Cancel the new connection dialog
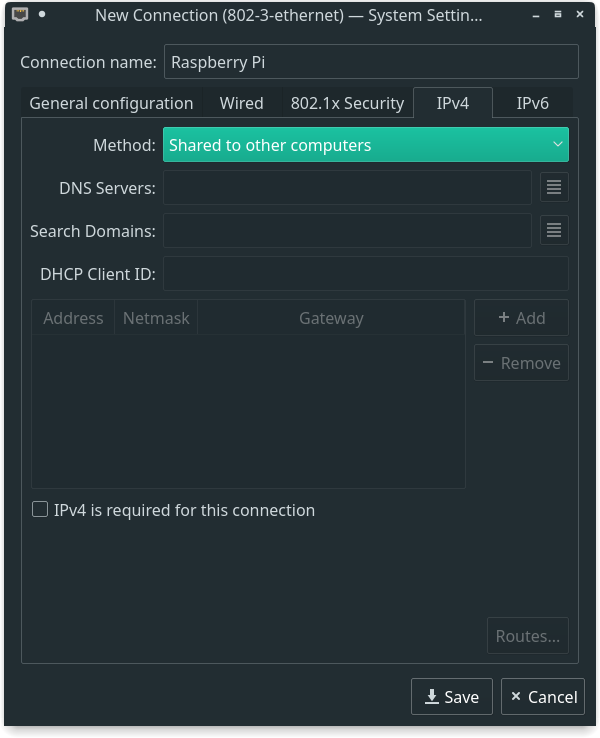The height and width of the screenshot is (738, 600). [542, 697]
